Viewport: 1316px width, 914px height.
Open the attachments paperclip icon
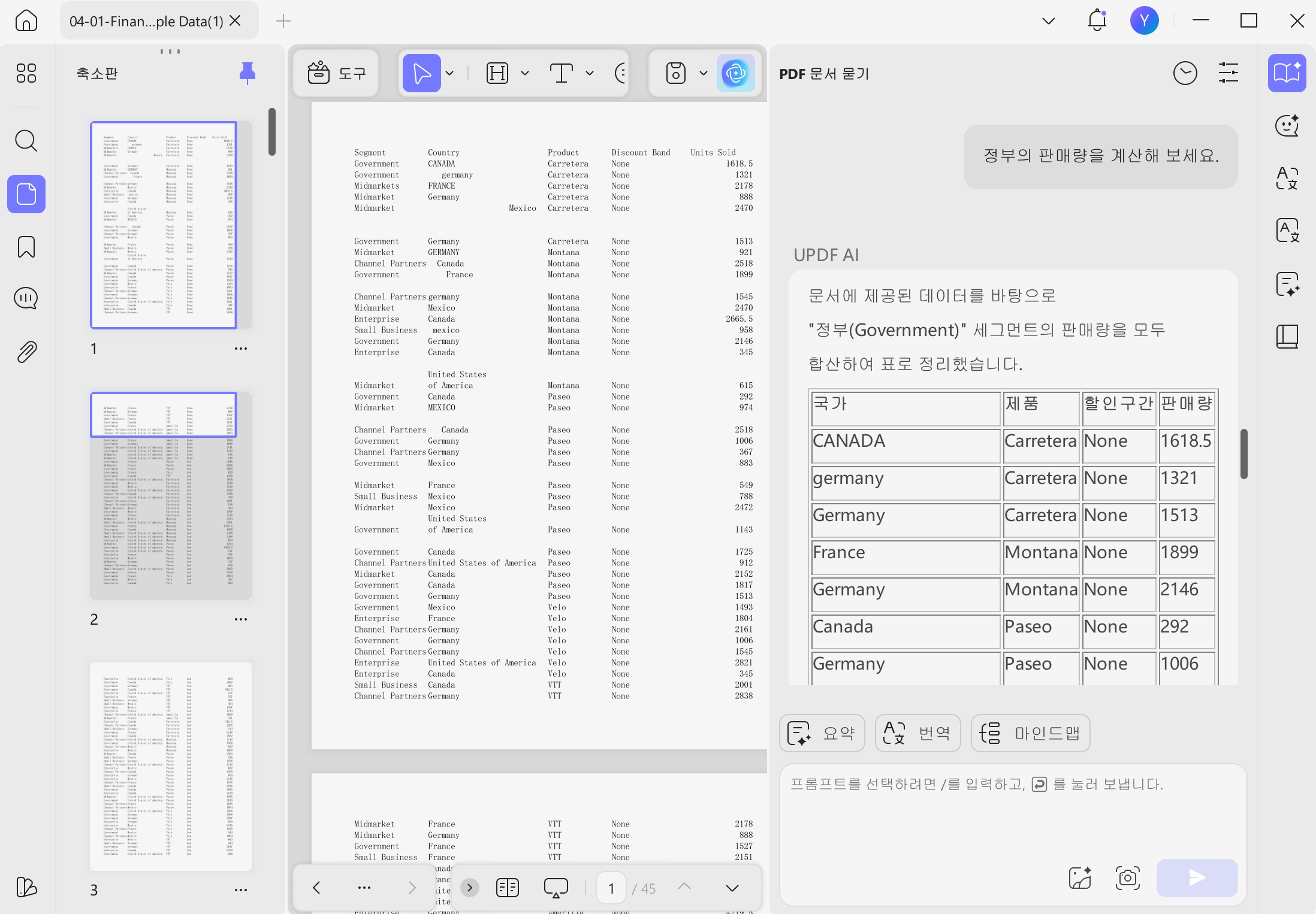[26, 352]
